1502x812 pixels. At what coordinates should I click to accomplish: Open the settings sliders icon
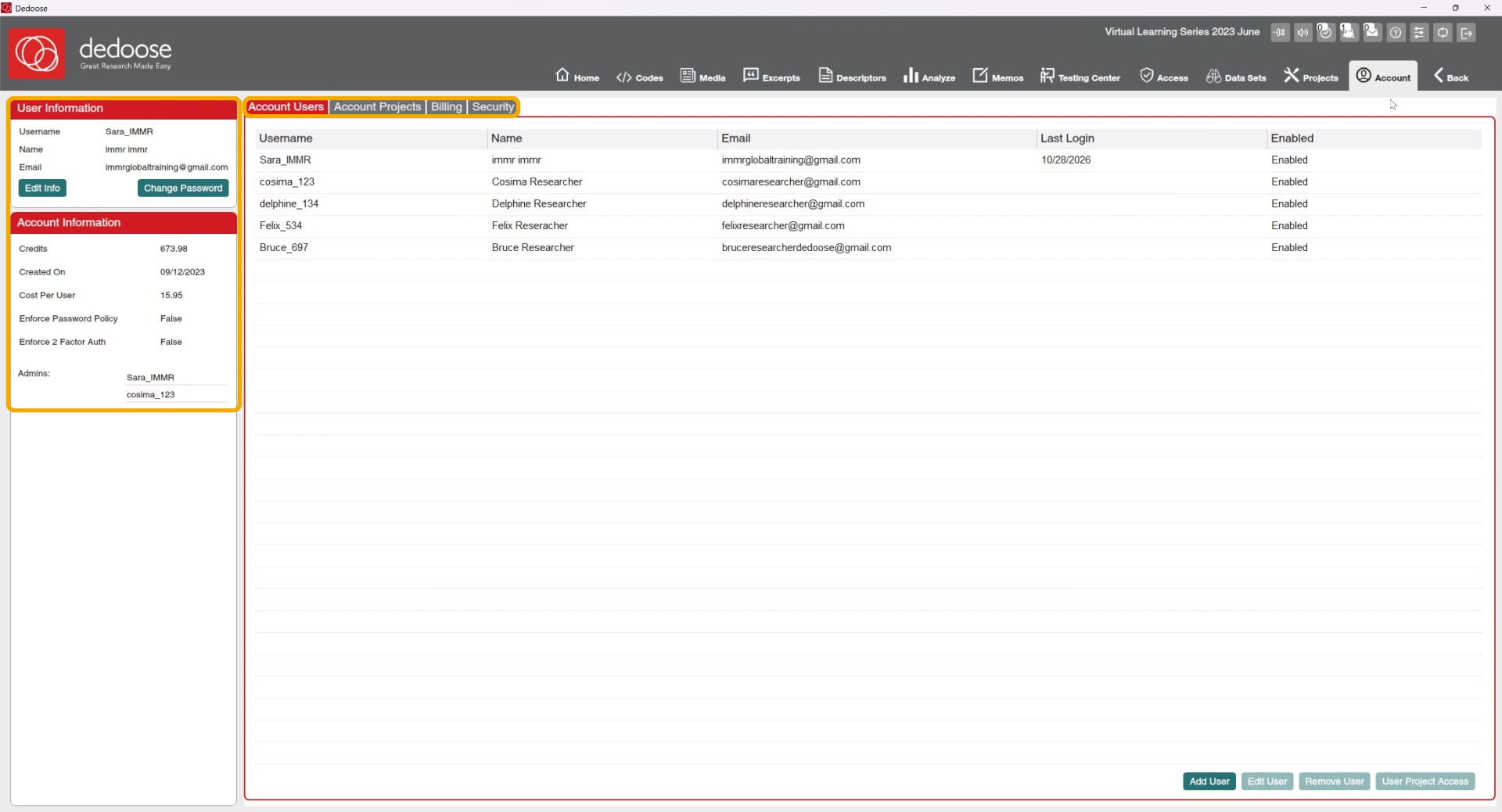(1419, 33)
